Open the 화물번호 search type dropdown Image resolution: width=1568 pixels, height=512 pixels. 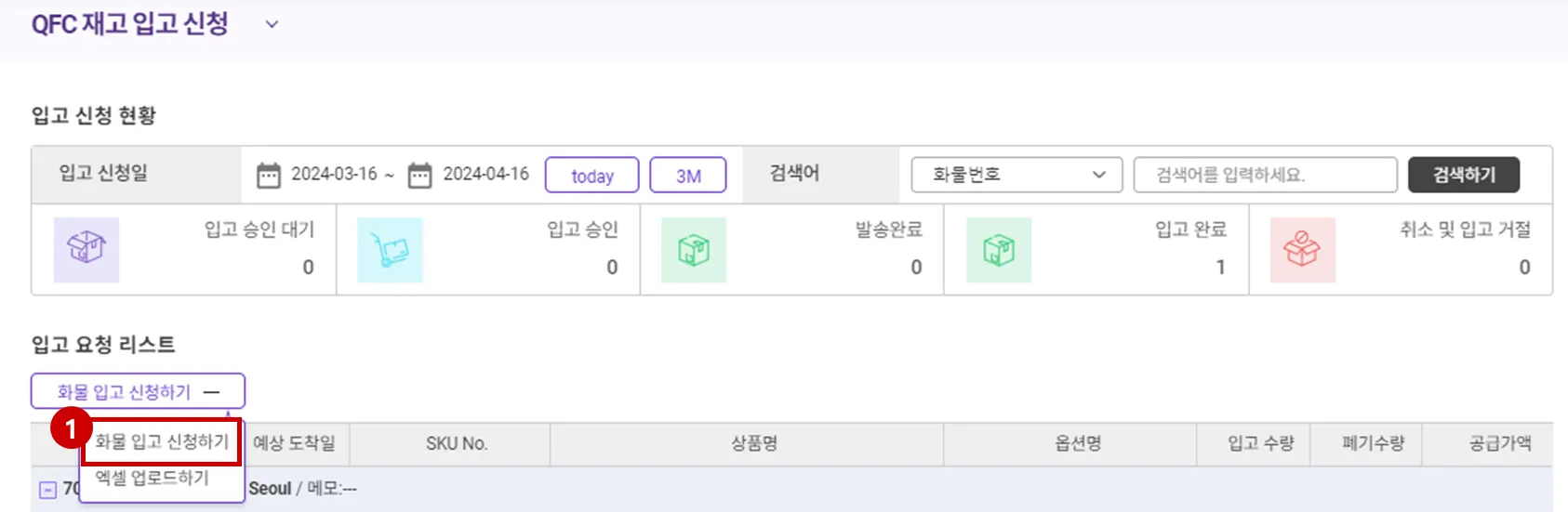pyautogui.click(x=1017, y=175)
